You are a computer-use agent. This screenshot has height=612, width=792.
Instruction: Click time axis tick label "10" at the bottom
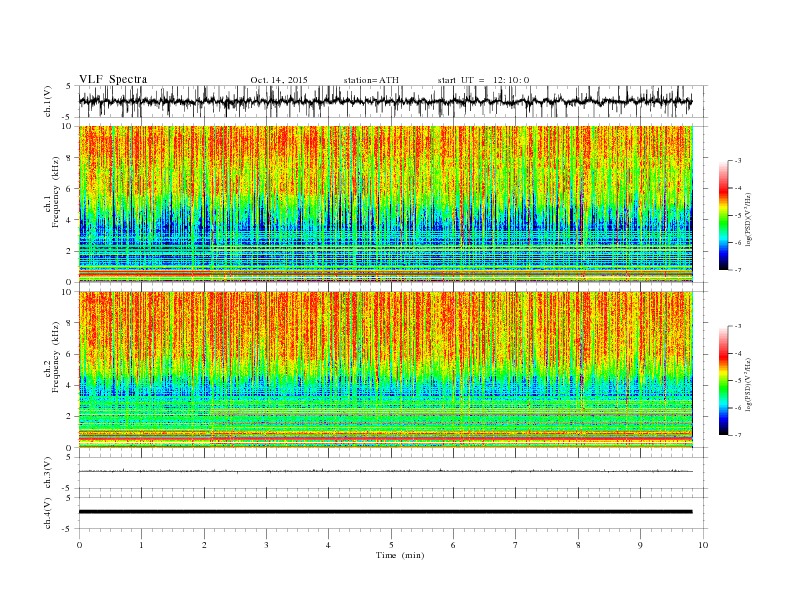tap(703, 545)
